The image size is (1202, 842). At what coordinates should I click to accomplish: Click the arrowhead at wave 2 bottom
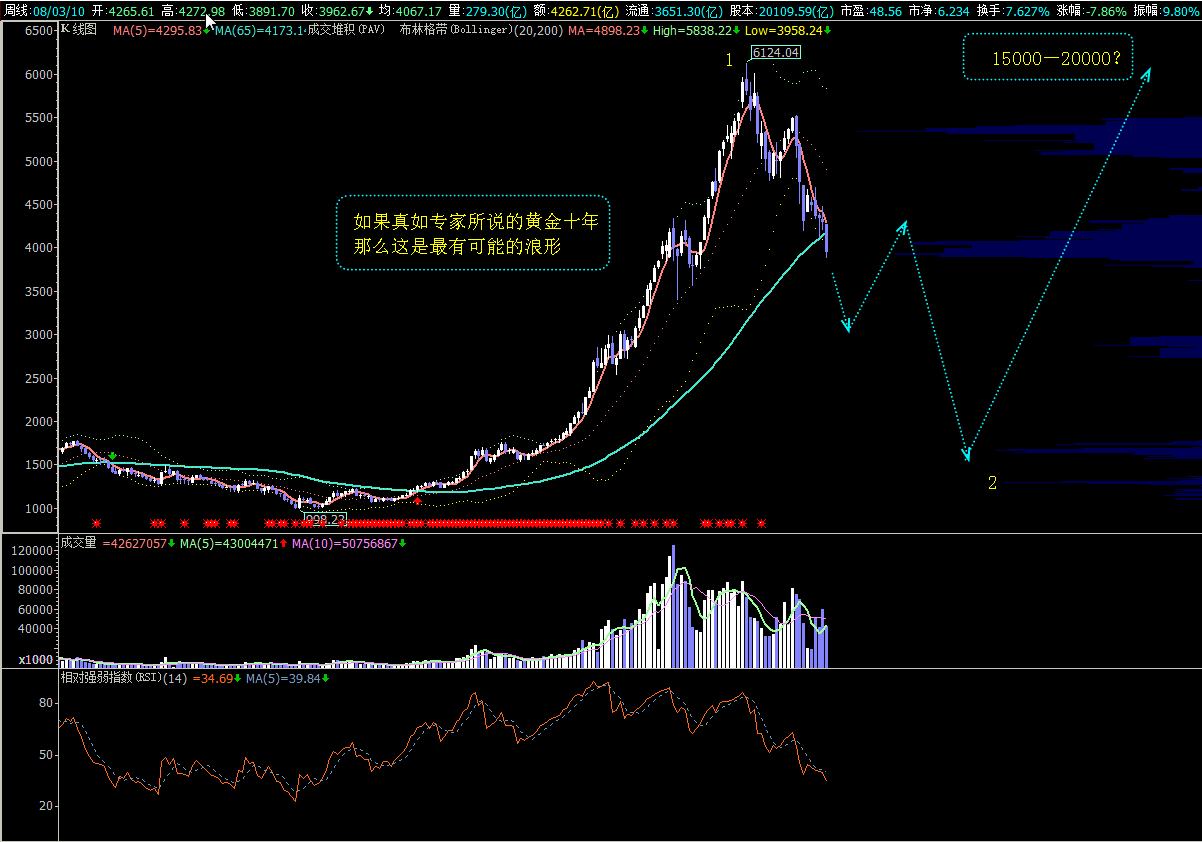966,454
